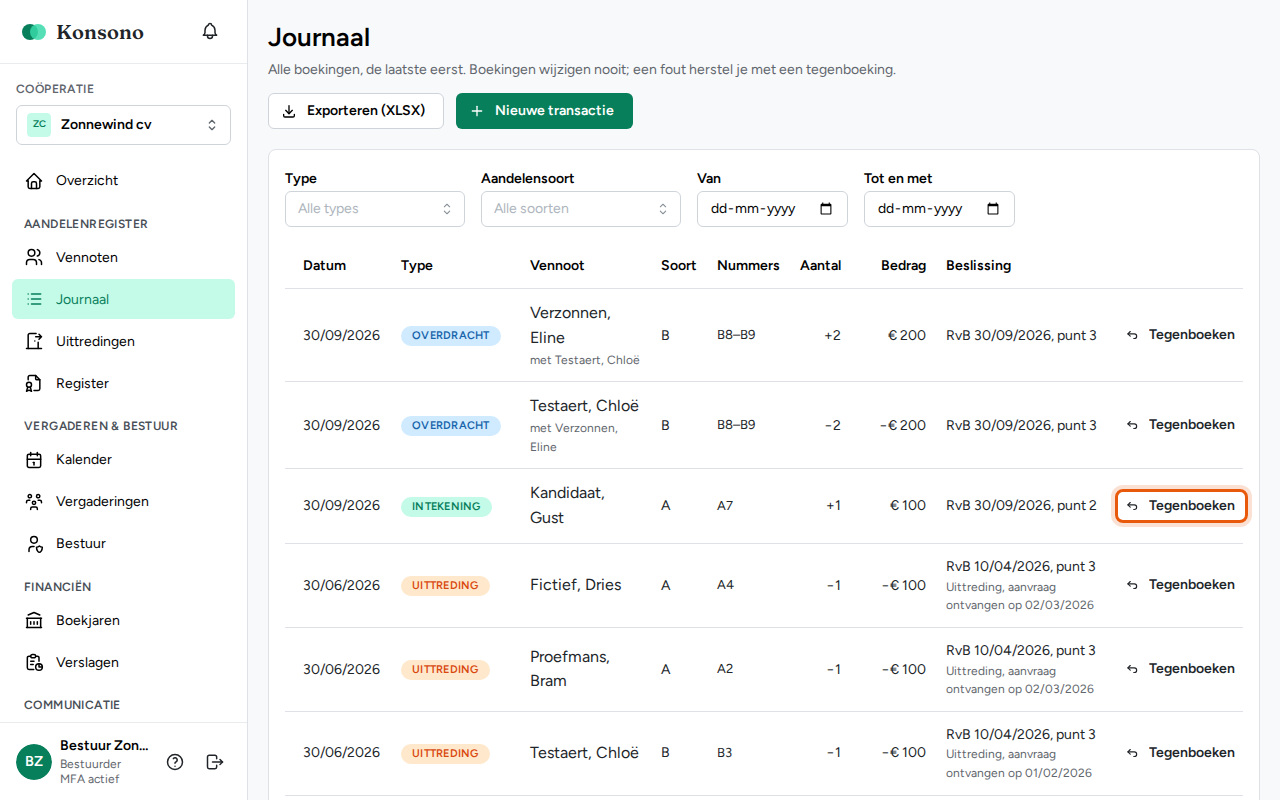Open Uittredingen in sidebar
Screen dimensions: 1280x800
pyautogui.click(x=123, y=342)
